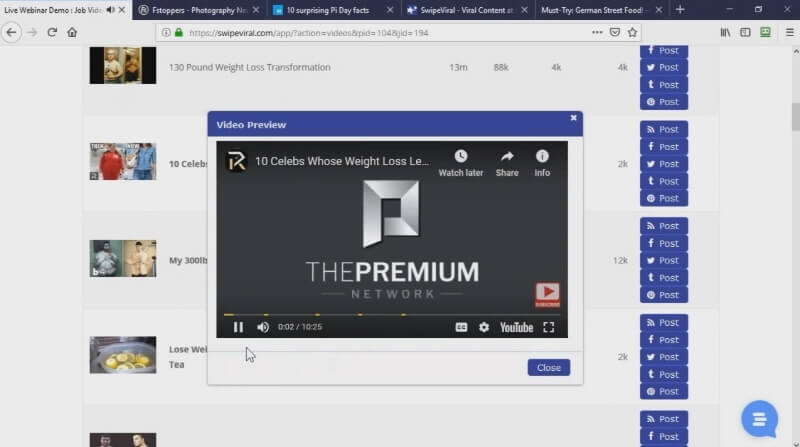800x447 pixels.
Task: Bookmark this page with star
Action: coord(633,32)
